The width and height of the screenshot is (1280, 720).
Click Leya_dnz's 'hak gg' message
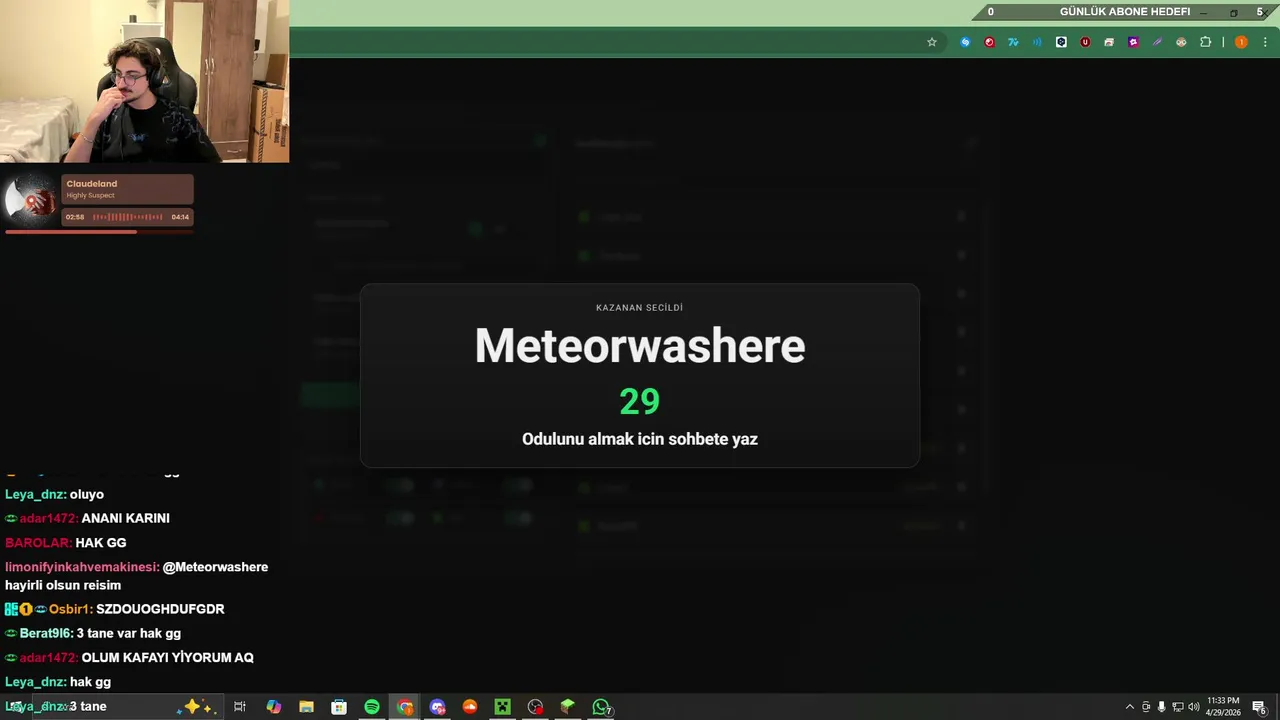pos(90,682)
